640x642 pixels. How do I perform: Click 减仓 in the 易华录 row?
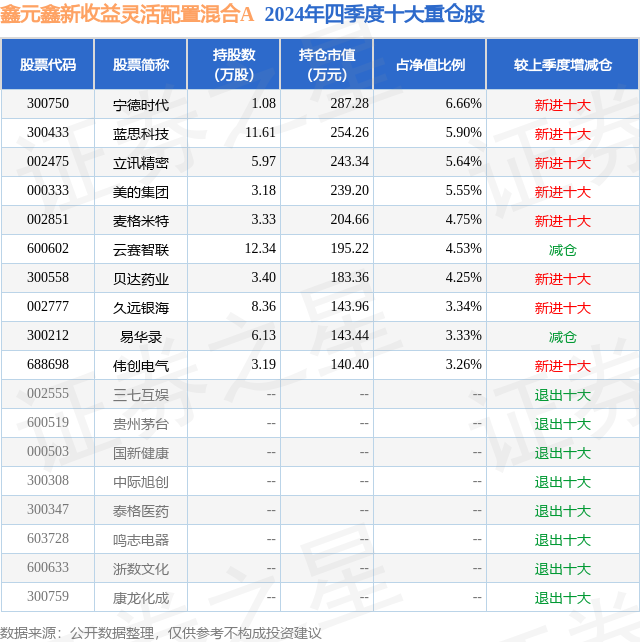pyautogui.click(x=563, y=337)
